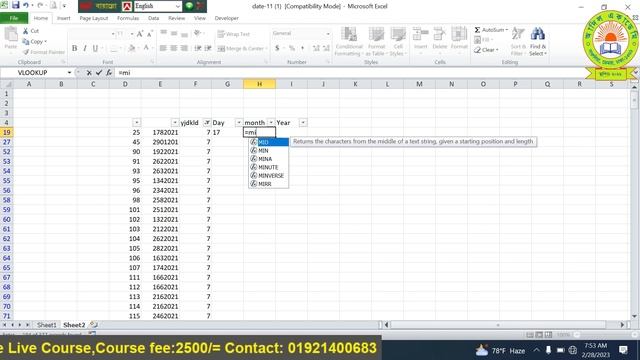Open filter dropdown on the yjdkld column
This screenshot has height=360, width=640.
click(x=207, y=122)
